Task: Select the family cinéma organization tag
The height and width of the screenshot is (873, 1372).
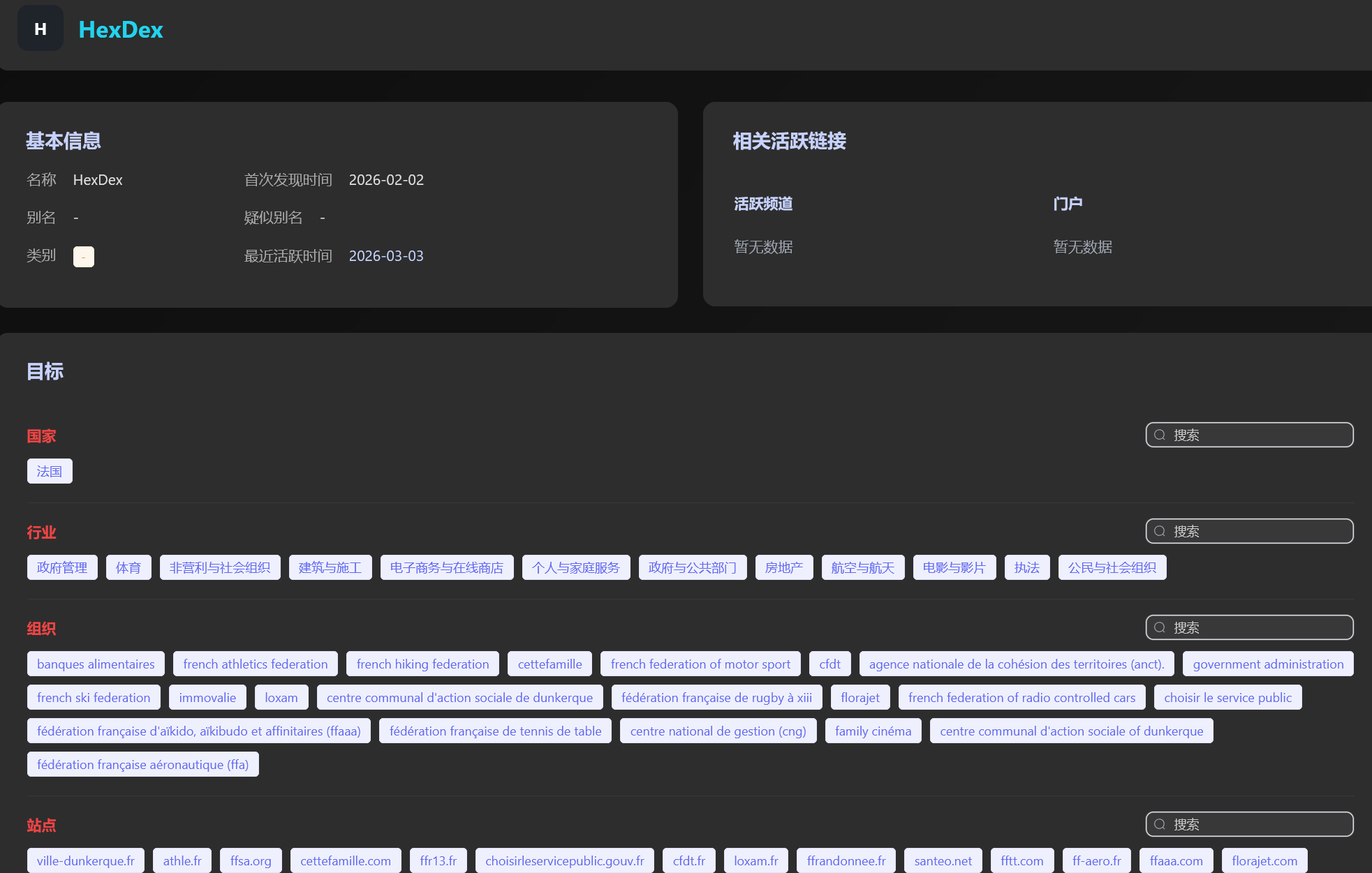Action: click(873, 731)
